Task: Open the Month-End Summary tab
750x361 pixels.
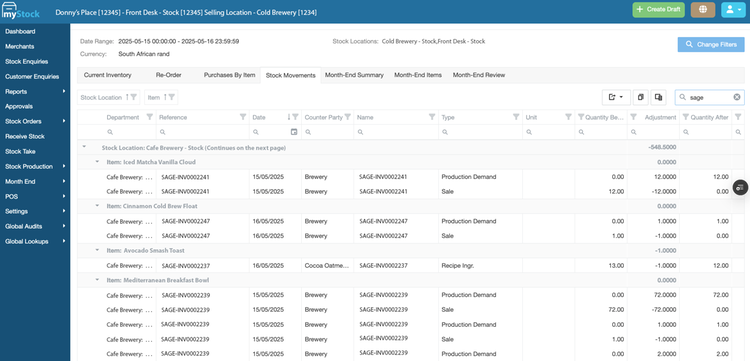Action: 354,75
